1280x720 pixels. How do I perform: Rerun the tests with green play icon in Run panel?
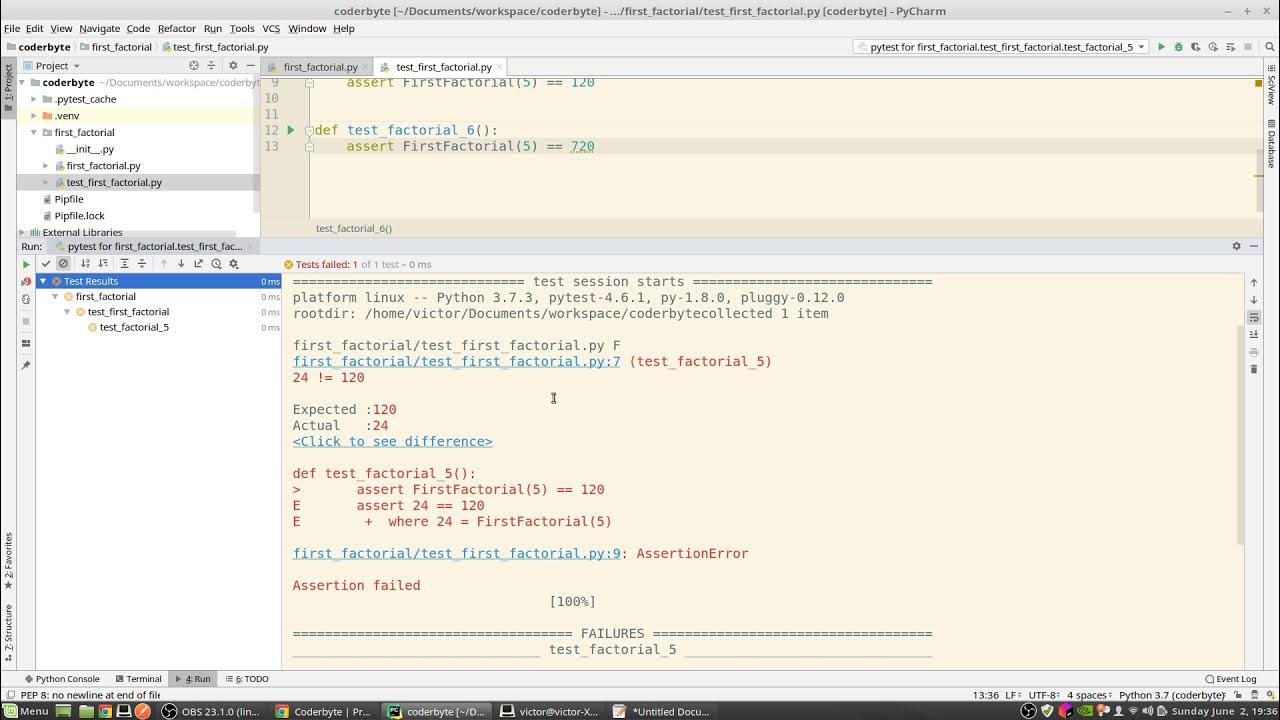point(27,264)
